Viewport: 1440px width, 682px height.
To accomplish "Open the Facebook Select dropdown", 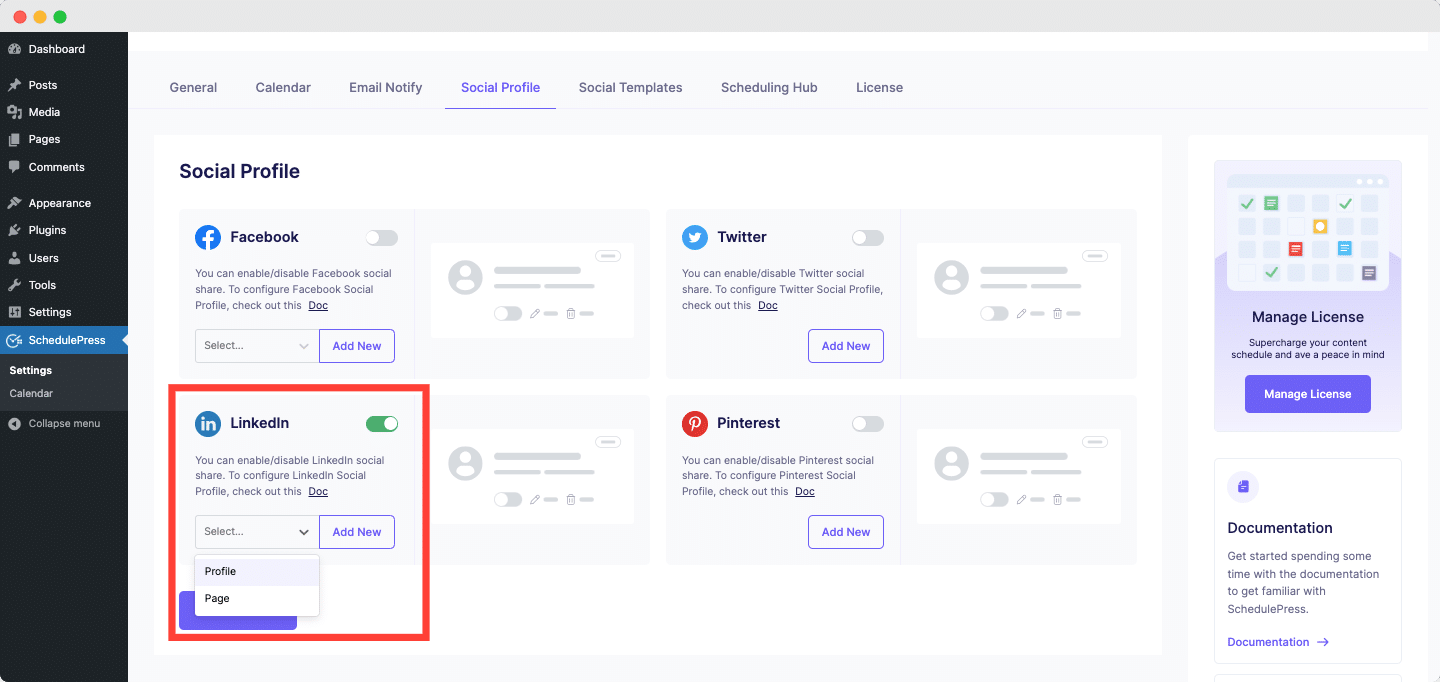I will (257, 346).
